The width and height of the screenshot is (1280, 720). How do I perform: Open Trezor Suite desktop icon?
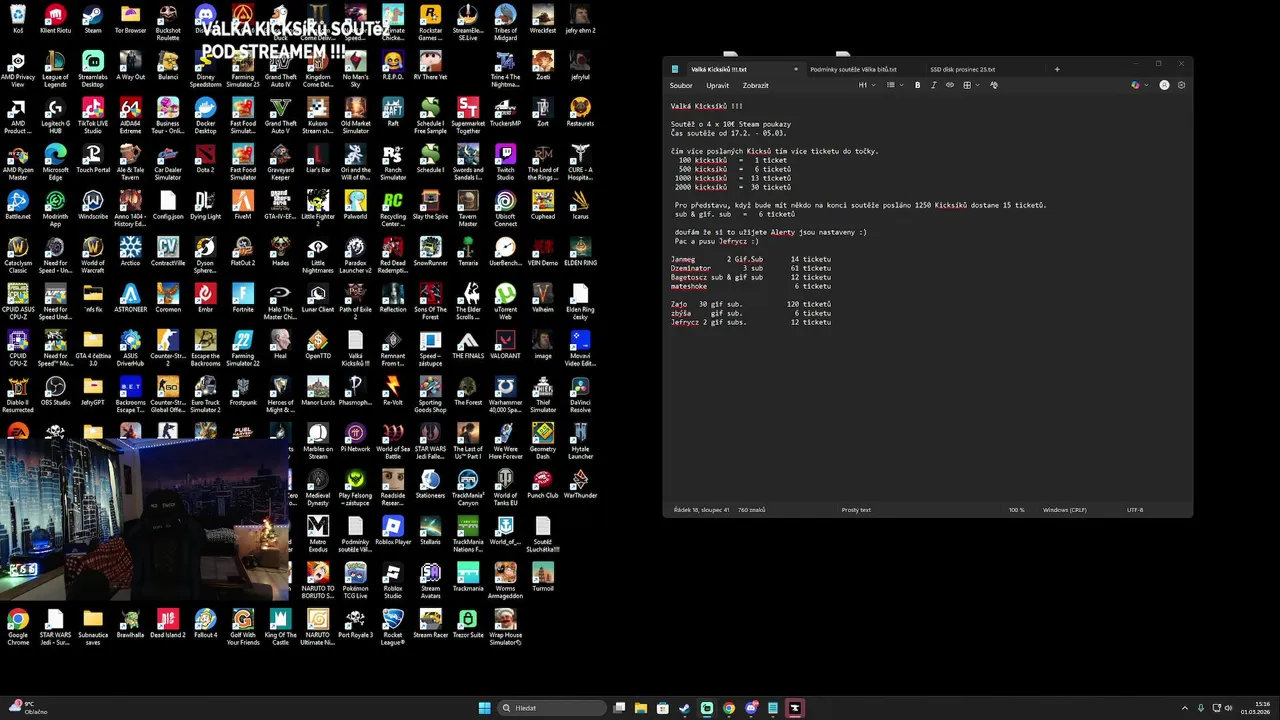[x=468, y=624]
